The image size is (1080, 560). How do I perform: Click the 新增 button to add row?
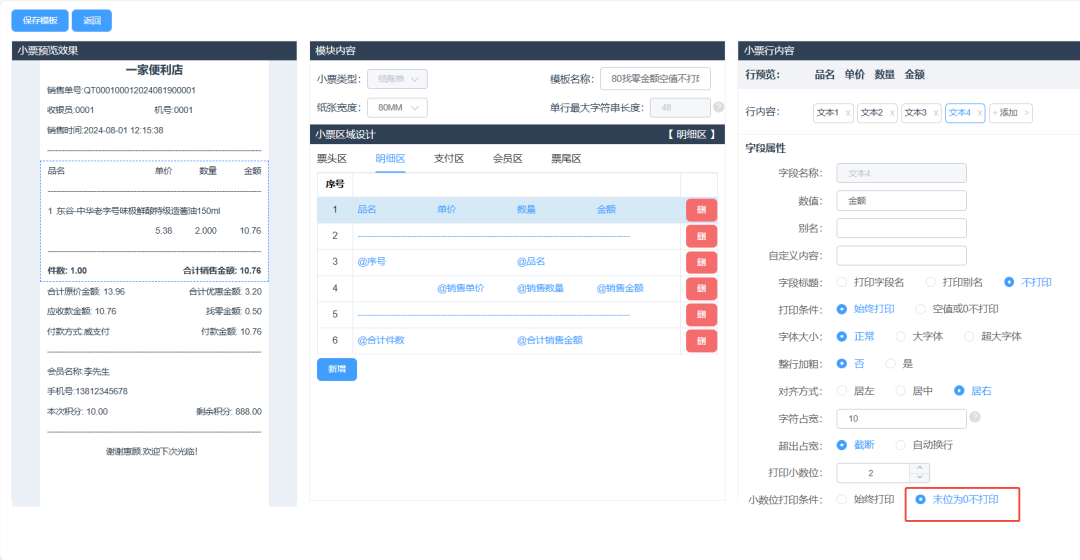(336, 369)
